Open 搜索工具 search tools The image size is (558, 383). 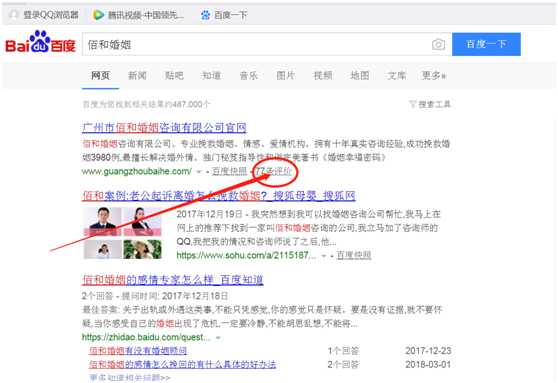click(x=435, y=104)
